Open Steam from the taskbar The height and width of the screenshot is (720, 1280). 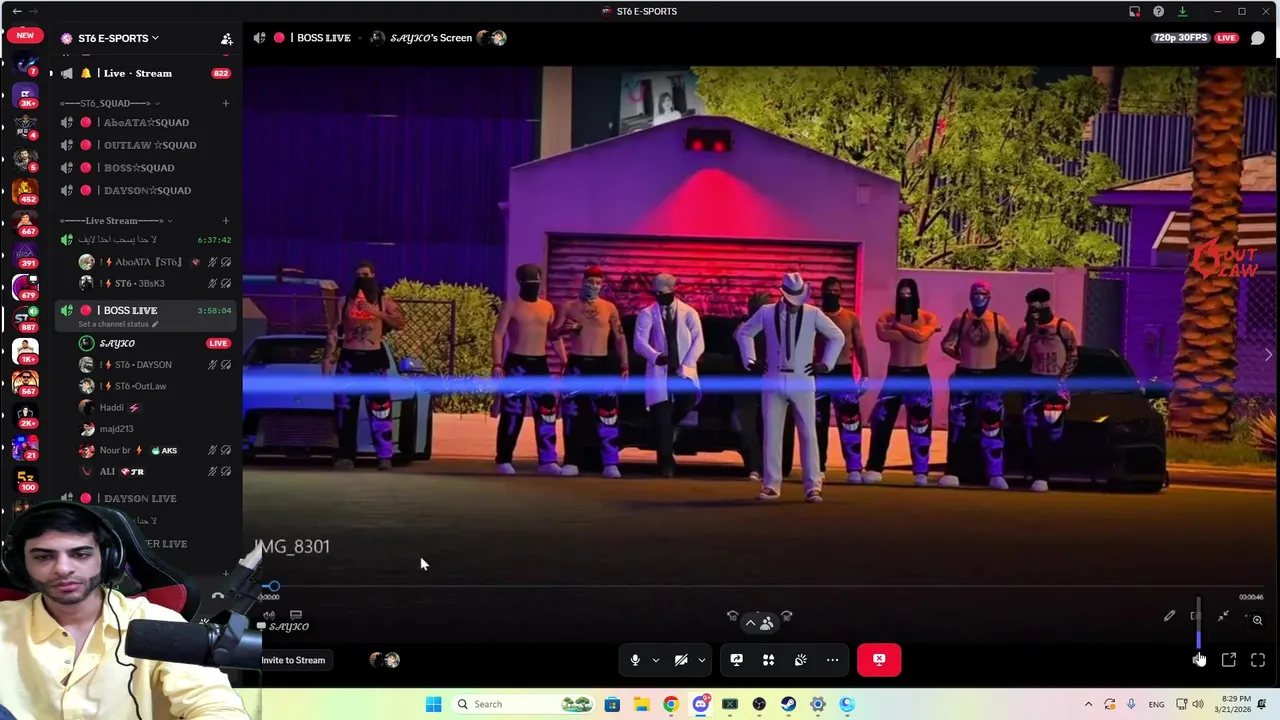pos(789,704)
